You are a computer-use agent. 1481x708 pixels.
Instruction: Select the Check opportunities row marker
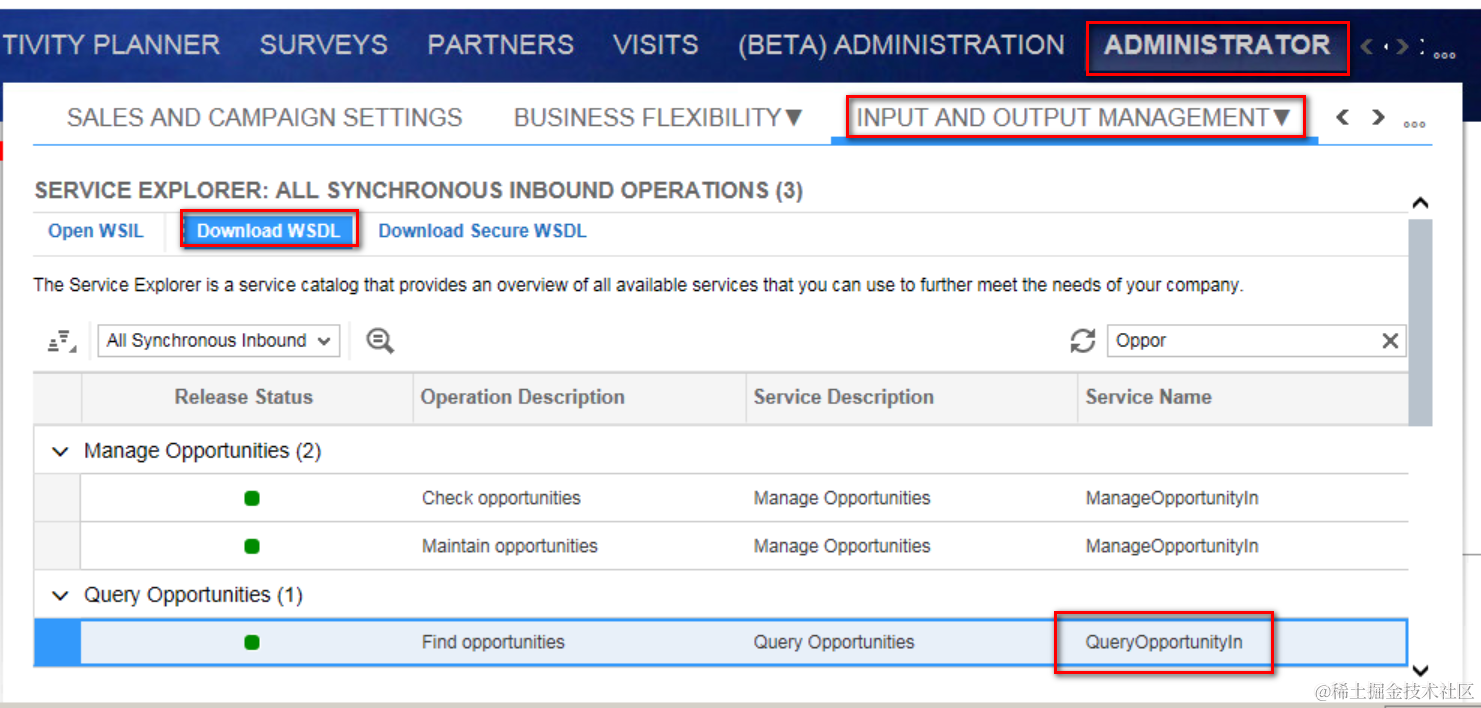click(x=57, y=498)
